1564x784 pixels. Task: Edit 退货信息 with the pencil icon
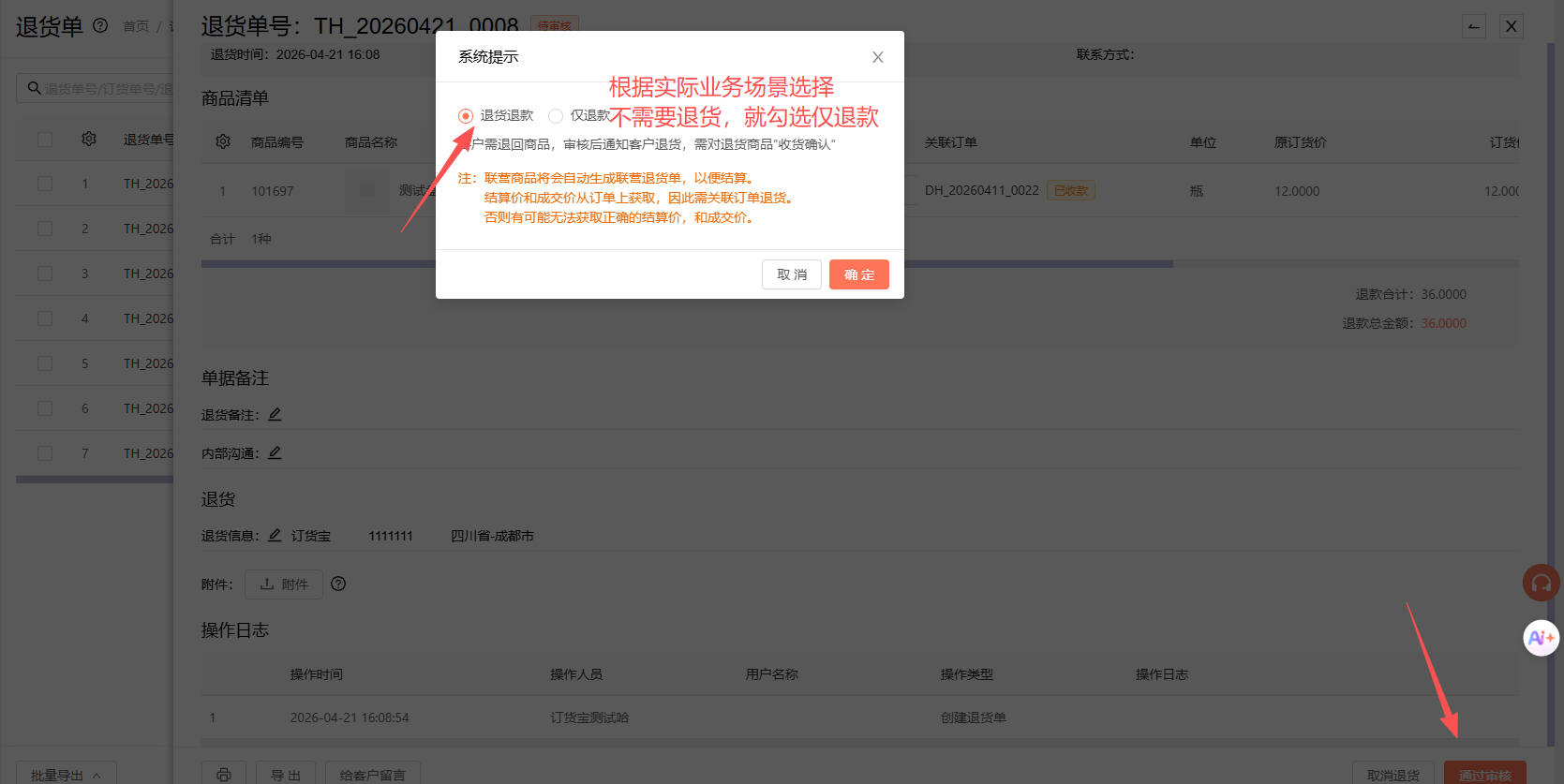[275, 535]
